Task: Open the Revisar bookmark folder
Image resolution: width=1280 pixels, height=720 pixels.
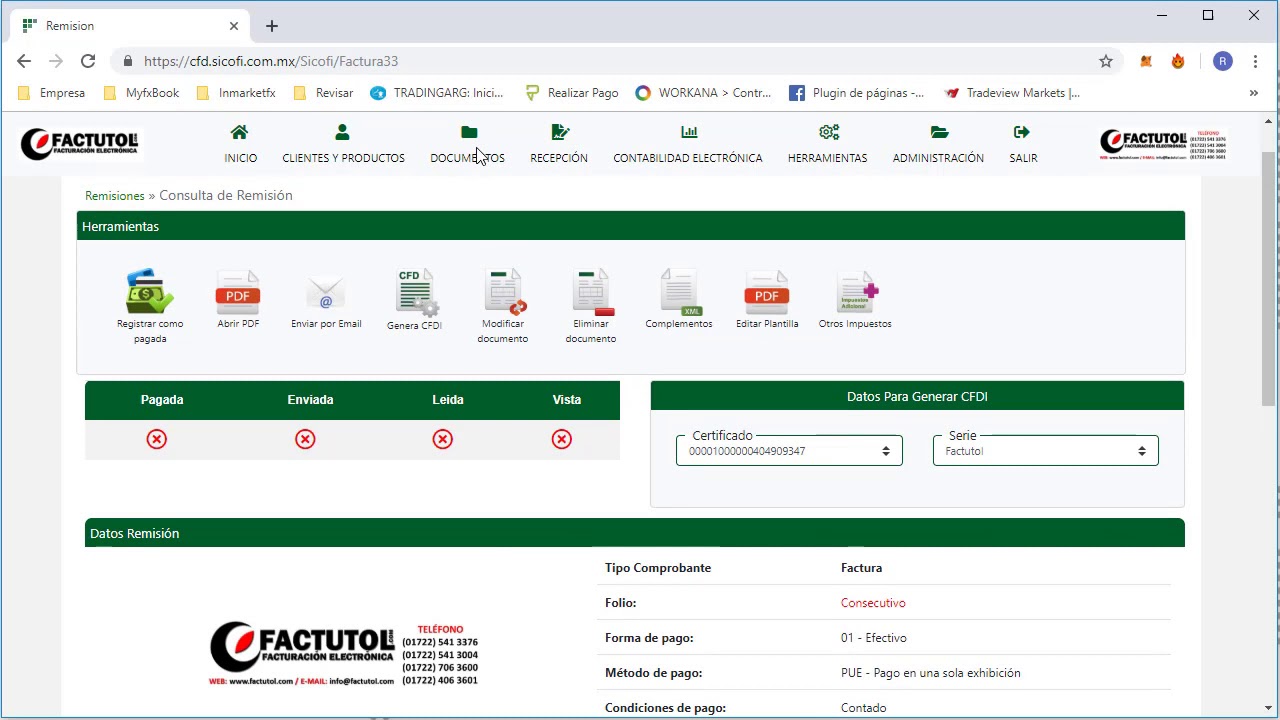Action: pyautogui.click(x=323, y=93)
